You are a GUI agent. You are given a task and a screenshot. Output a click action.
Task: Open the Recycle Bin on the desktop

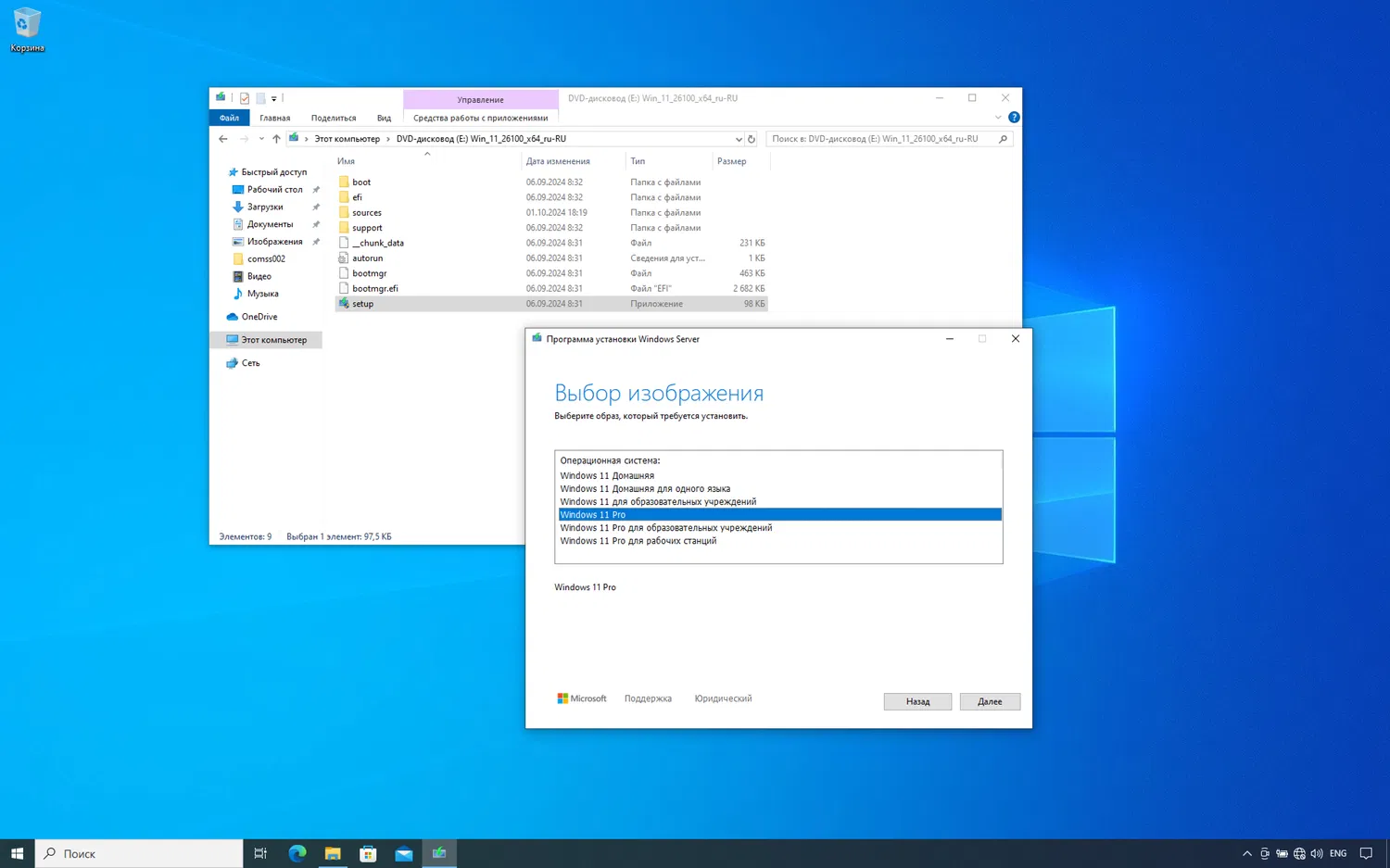27,30
